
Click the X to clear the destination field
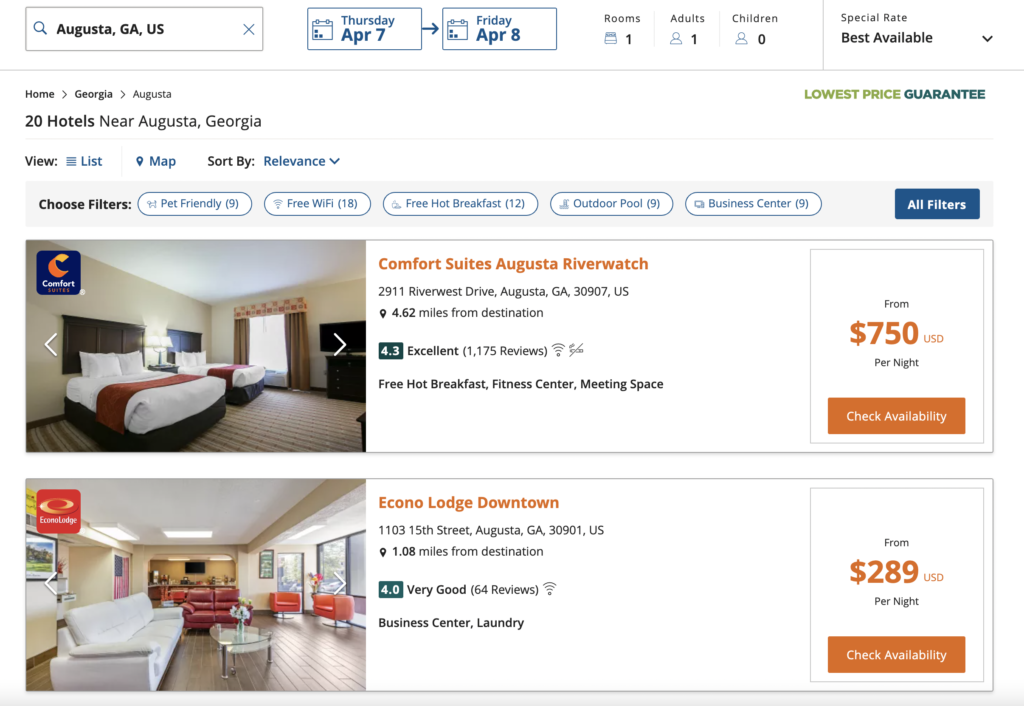click(249, 29)
